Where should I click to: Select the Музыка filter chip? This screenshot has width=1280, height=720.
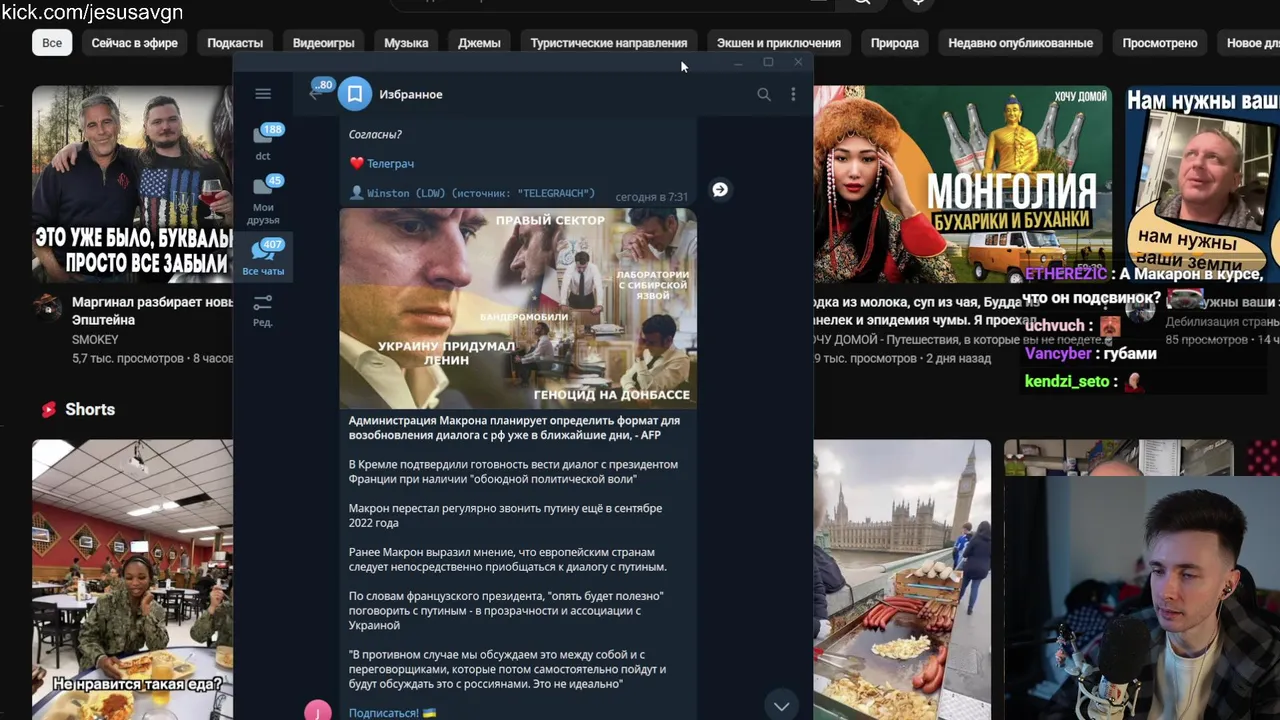pos(406,43)
